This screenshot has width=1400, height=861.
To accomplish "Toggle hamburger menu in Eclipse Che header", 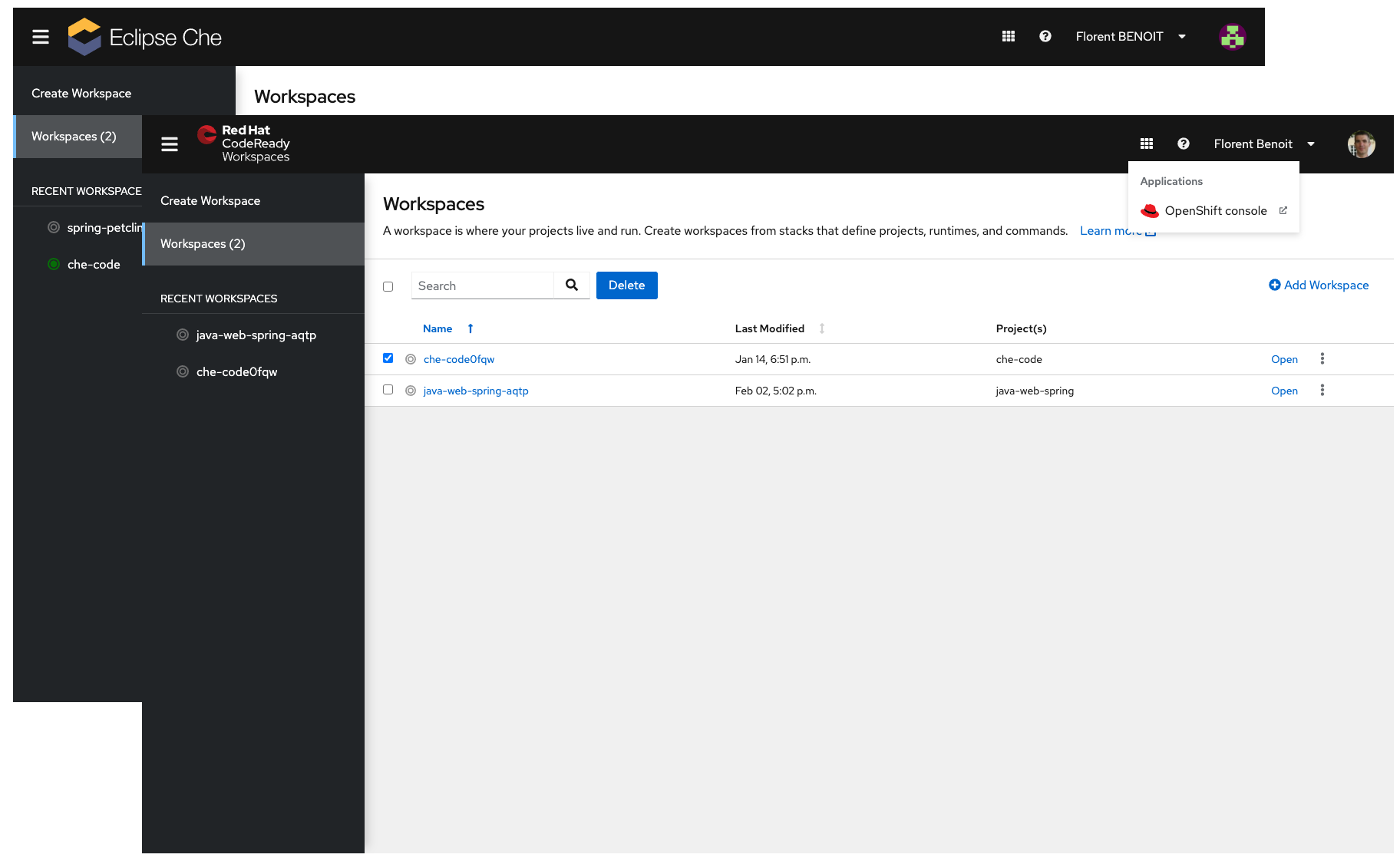I will point(41,37).
